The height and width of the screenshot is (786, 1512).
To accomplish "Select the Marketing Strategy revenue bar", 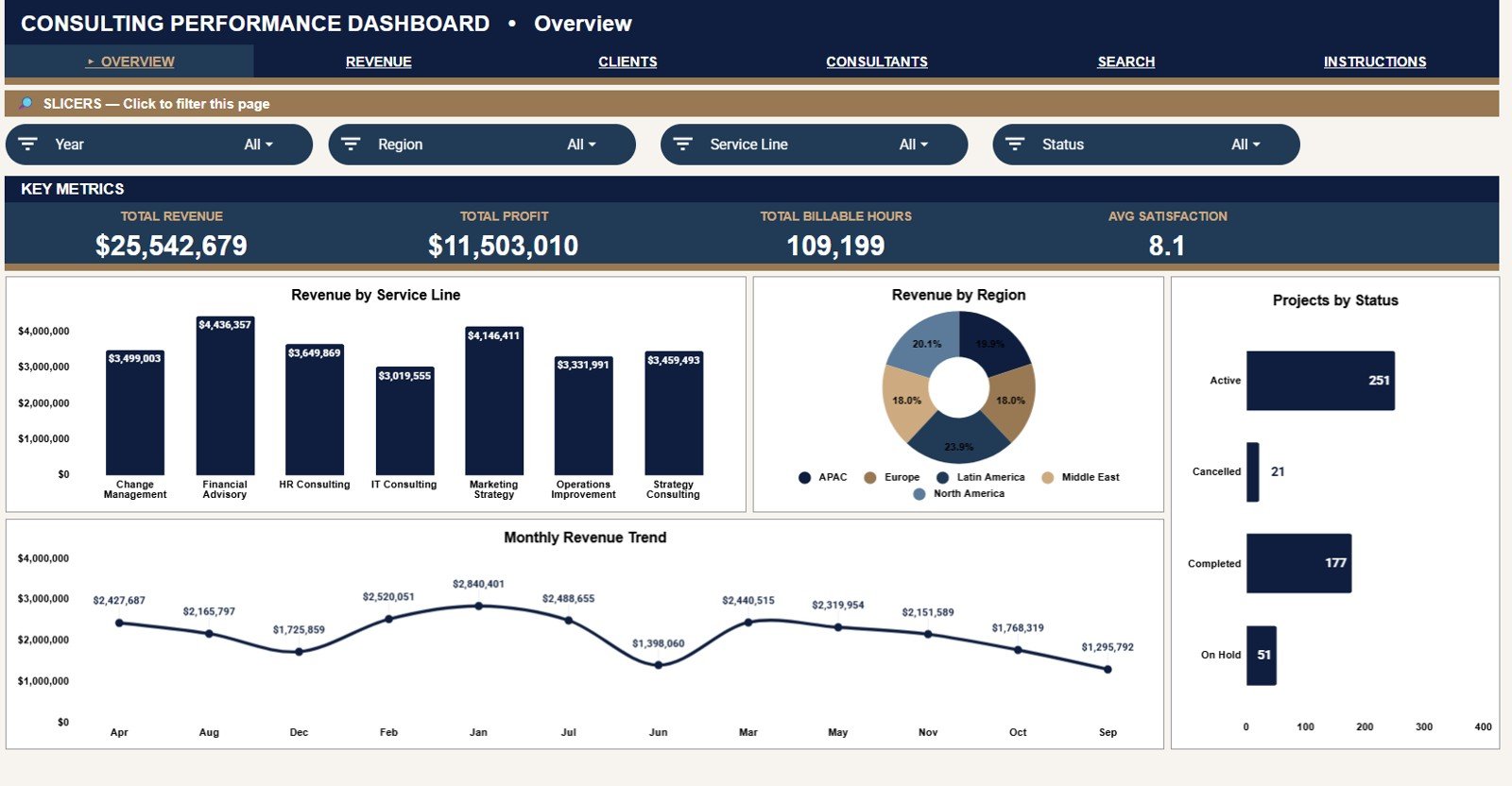I will tap(494, 401).
